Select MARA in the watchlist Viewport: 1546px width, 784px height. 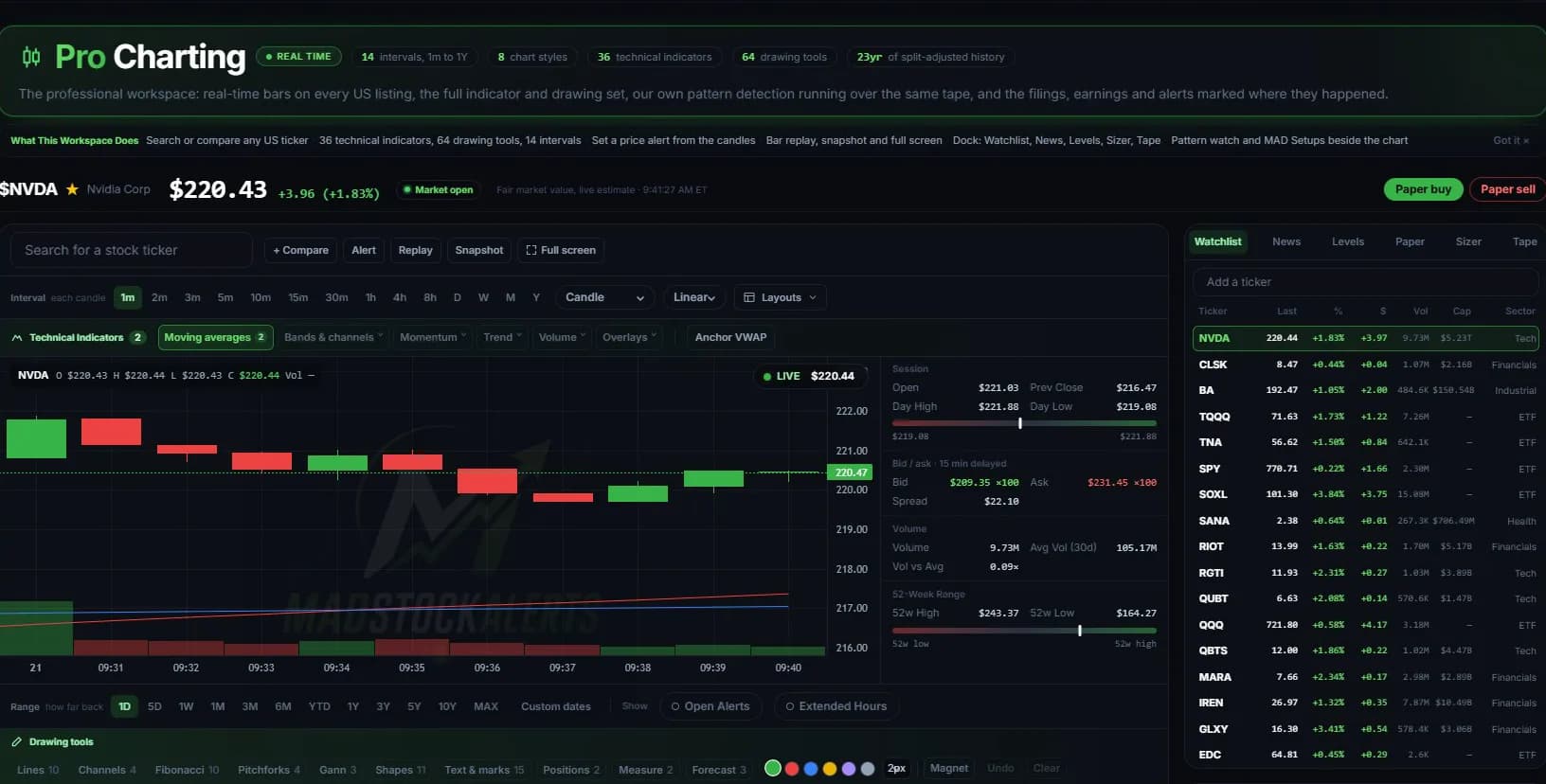pyautogui.click(x=1365, y=677)
